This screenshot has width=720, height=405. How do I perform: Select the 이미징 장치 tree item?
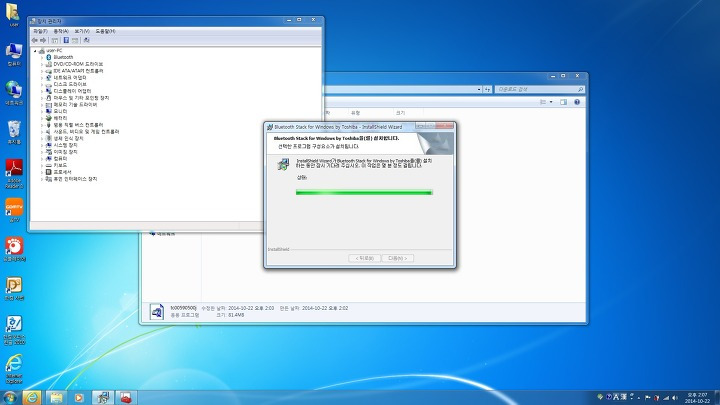[x=65, y=152]
